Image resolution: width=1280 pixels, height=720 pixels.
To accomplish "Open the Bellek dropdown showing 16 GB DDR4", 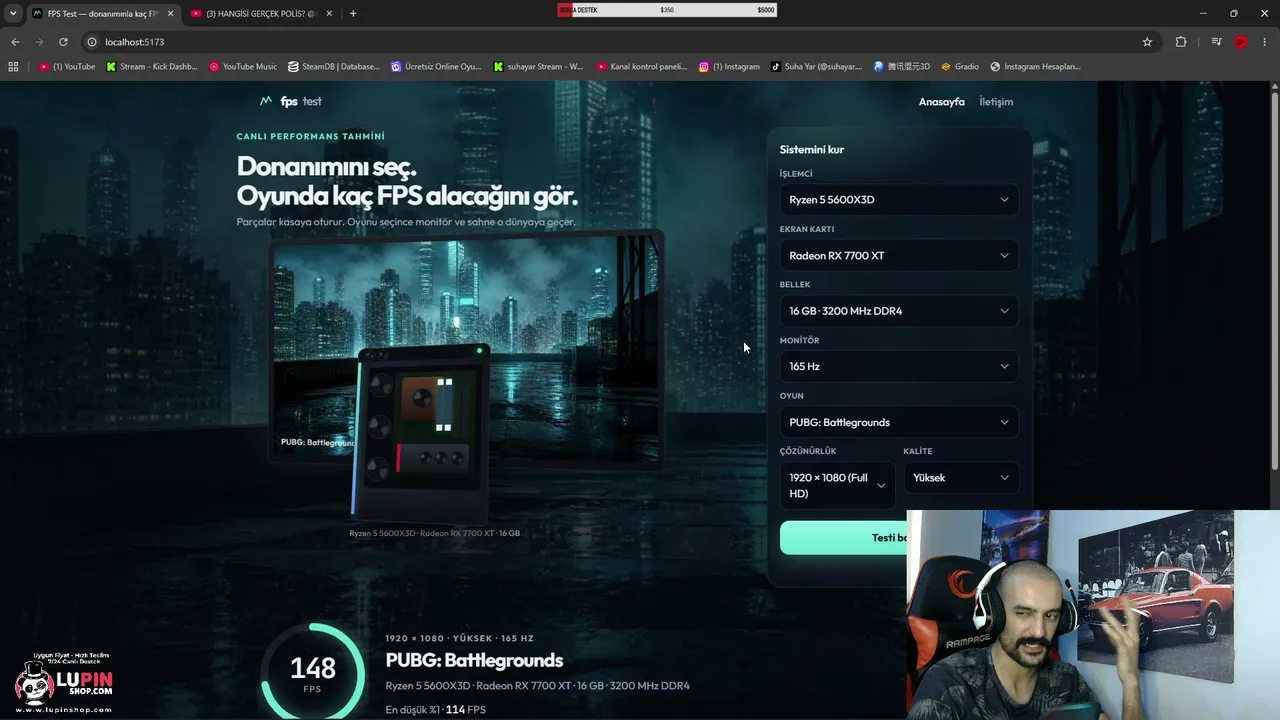I will point(899,311).
